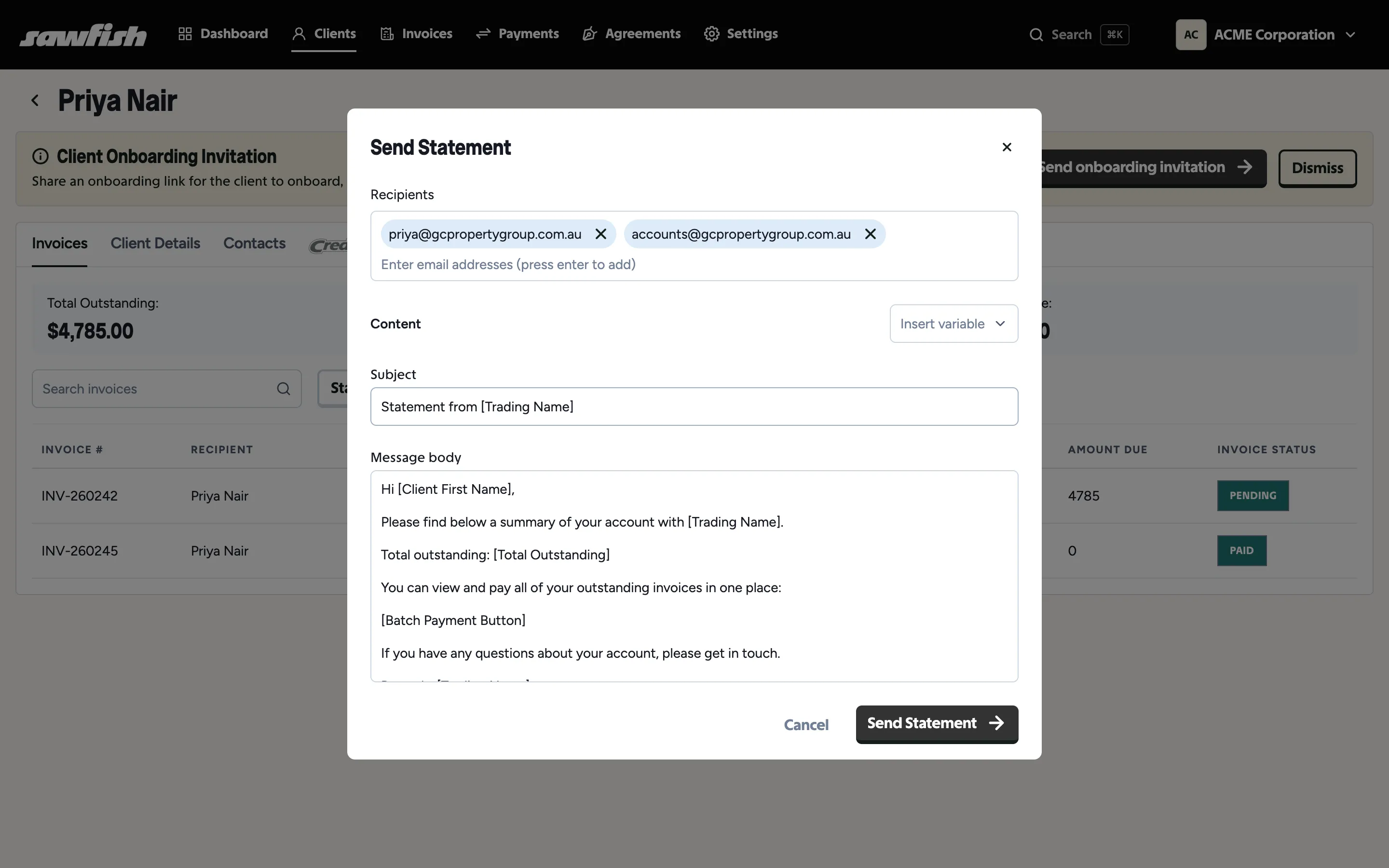Image resolution: width=1389 pixels, height=868 pixels.
Task: Go to Clients section
Action: point(324,34)
